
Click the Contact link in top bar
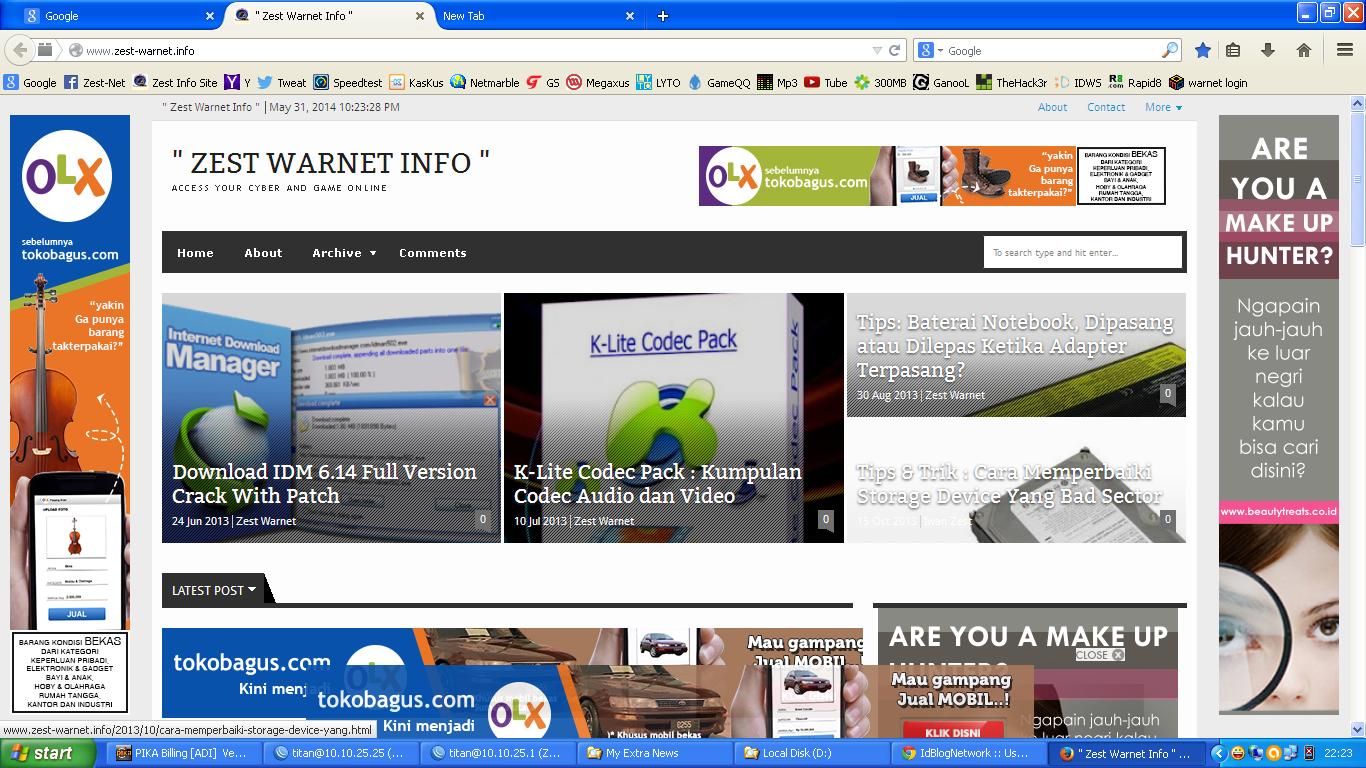[x=1106, y=107]
